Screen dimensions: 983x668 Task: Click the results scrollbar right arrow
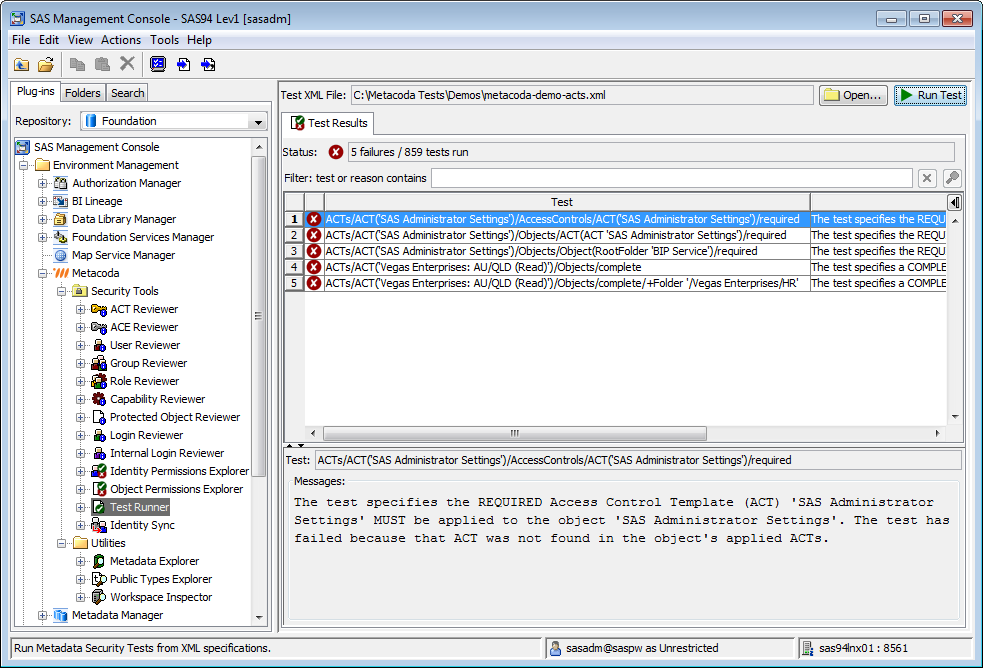coord(938,434)
